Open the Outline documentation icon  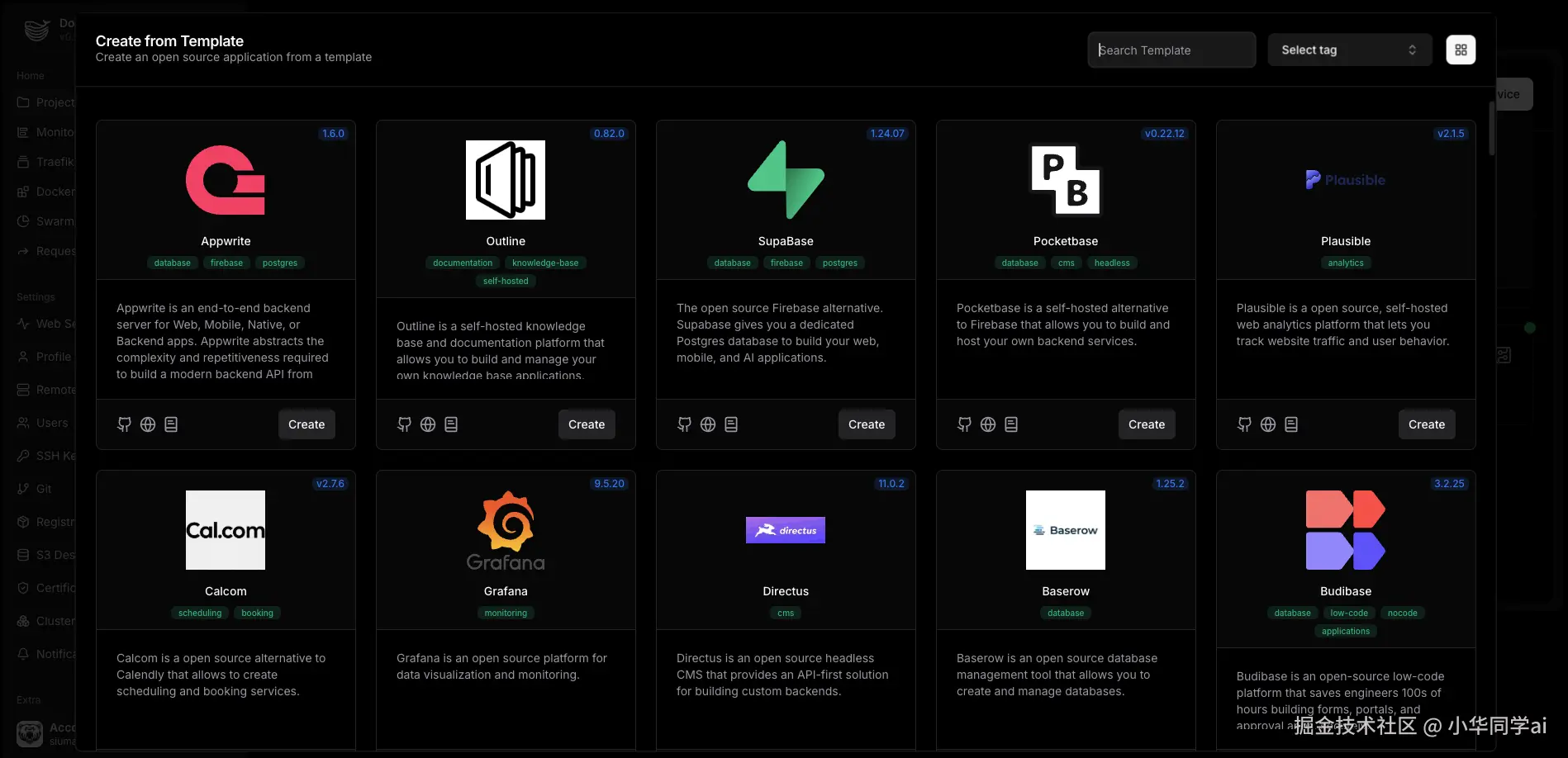[x=451, y=424]
